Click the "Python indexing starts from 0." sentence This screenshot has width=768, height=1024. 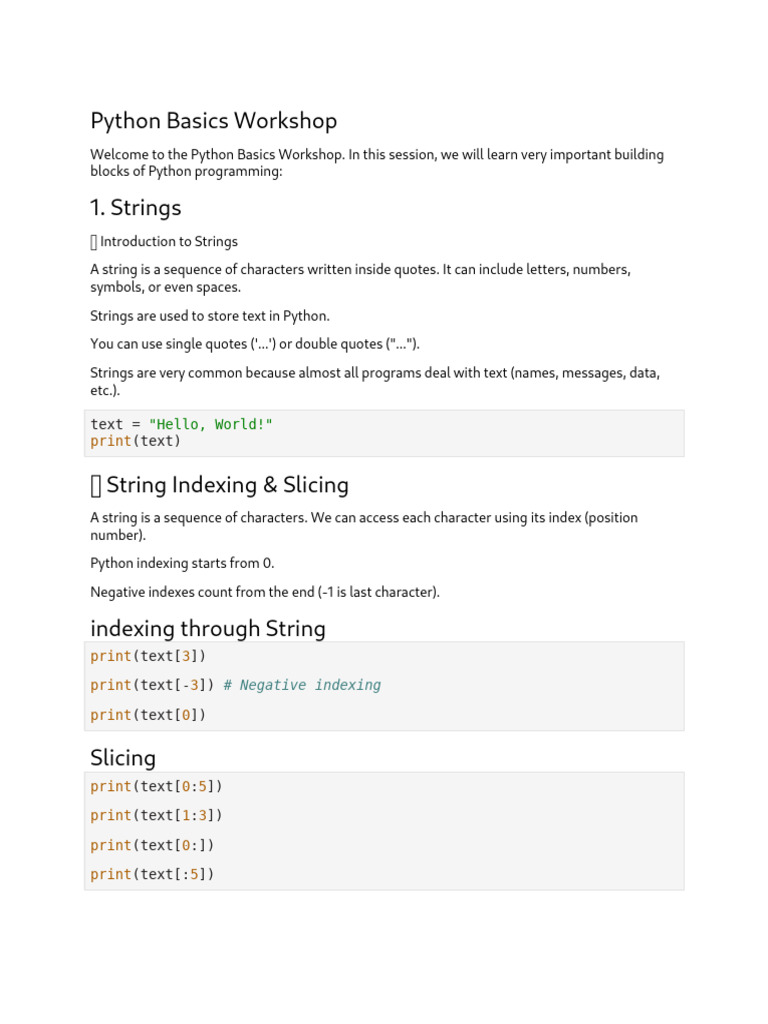pyautogui.click(x=182, y=563)
